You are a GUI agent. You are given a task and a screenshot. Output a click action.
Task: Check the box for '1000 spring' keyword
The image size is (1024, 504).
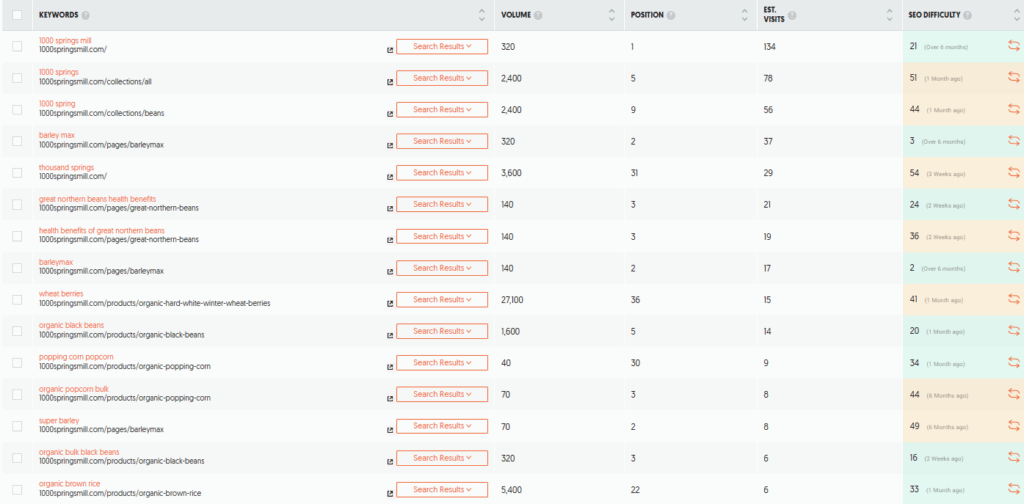[17, 110]
